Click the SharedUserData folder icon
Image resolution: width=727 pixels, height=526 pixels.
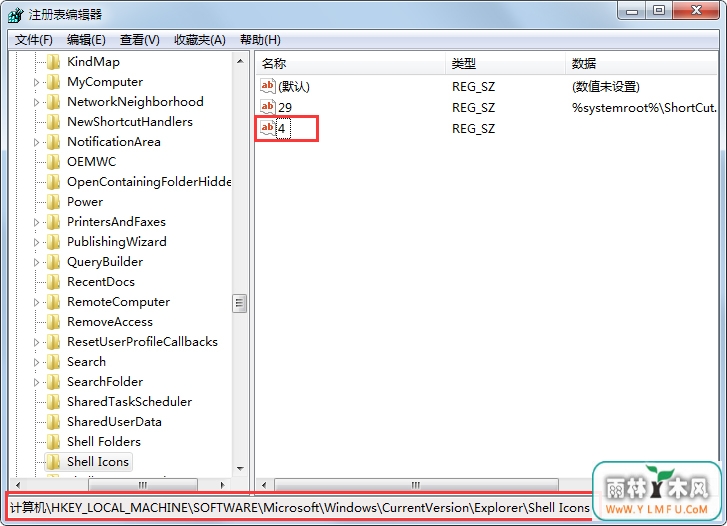[54, 421]
